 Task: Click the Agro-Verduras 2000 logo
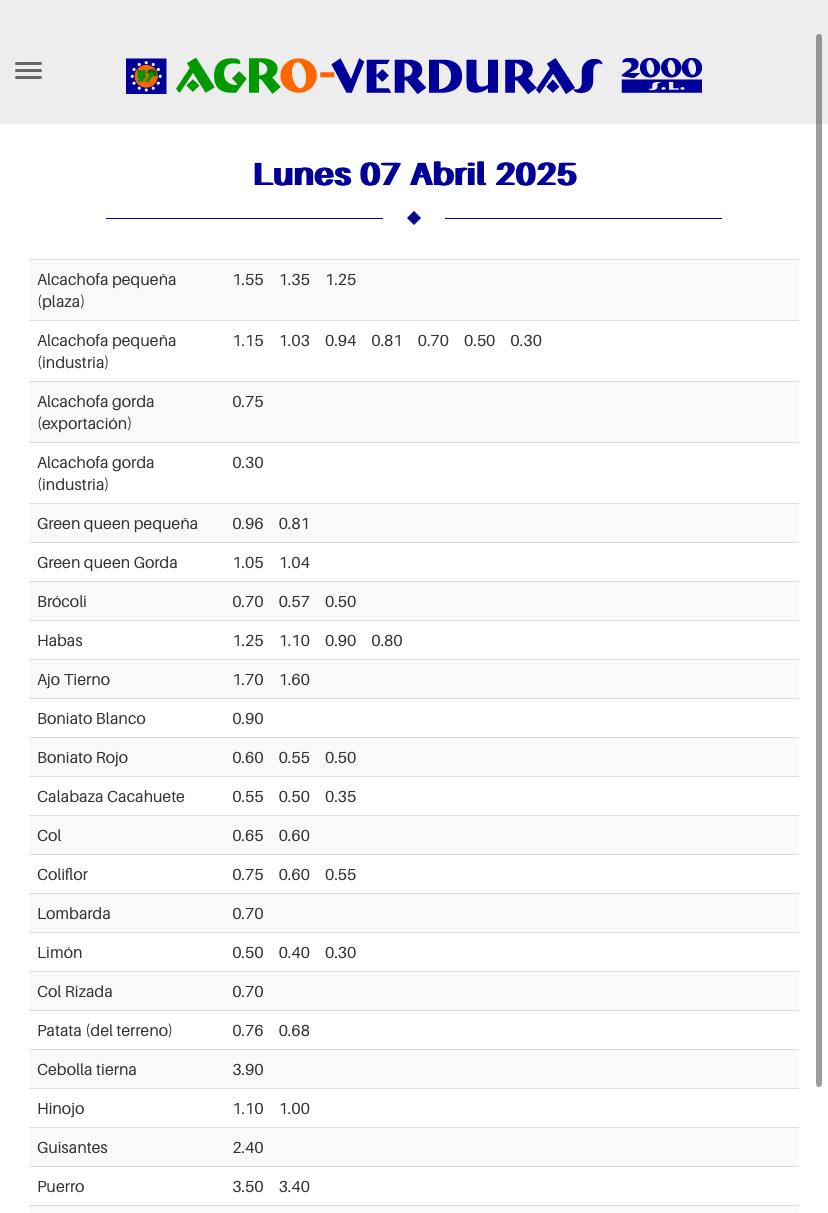(414, 76)
